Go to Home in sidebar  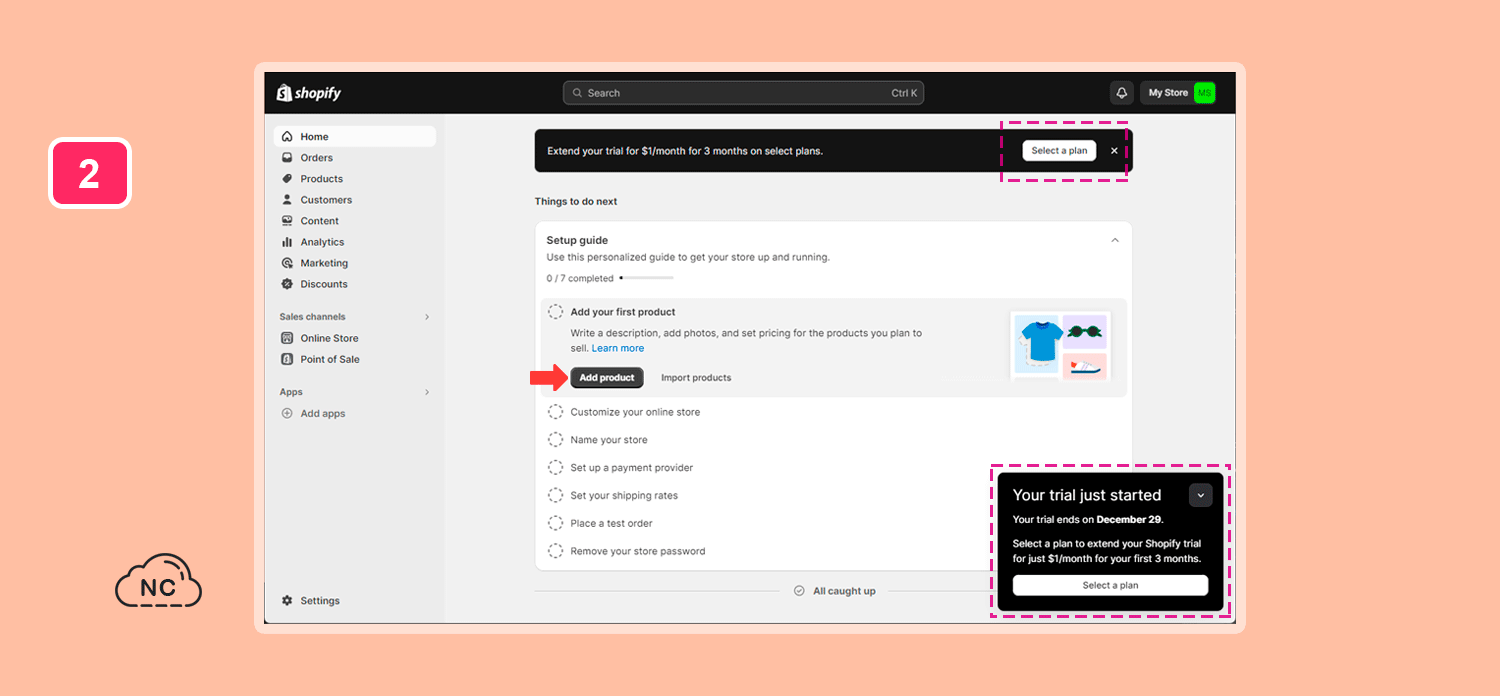pos(355,137)
